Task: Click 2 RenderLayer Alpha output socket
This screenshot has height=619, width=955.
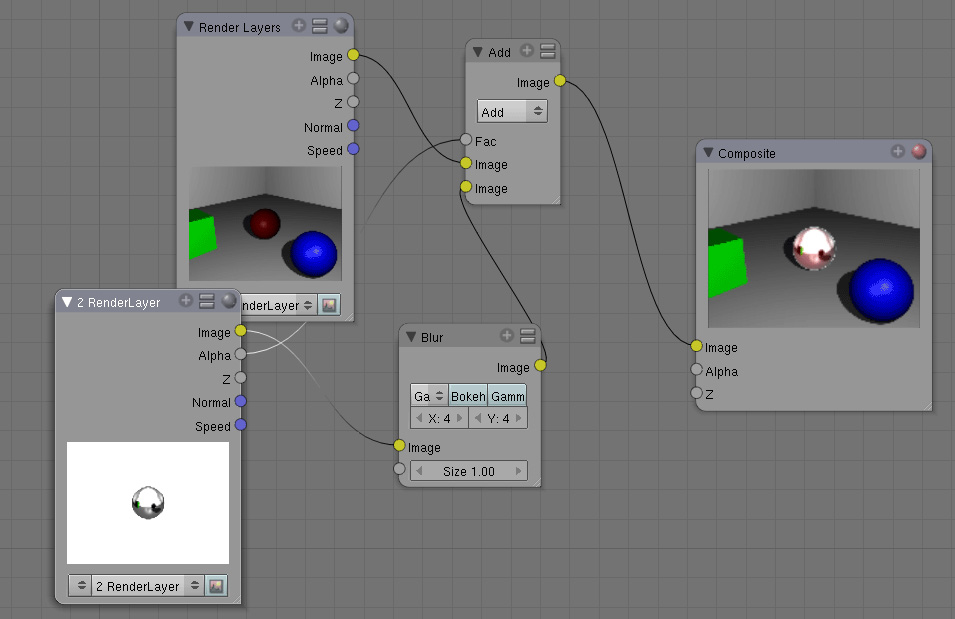Action: [241, 354]
